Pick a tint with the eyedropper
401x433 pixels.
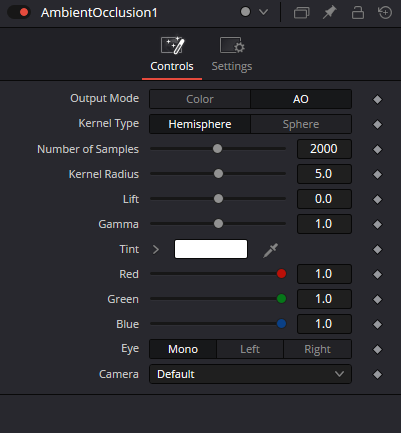pyautogui.click(x=270, y=250)
